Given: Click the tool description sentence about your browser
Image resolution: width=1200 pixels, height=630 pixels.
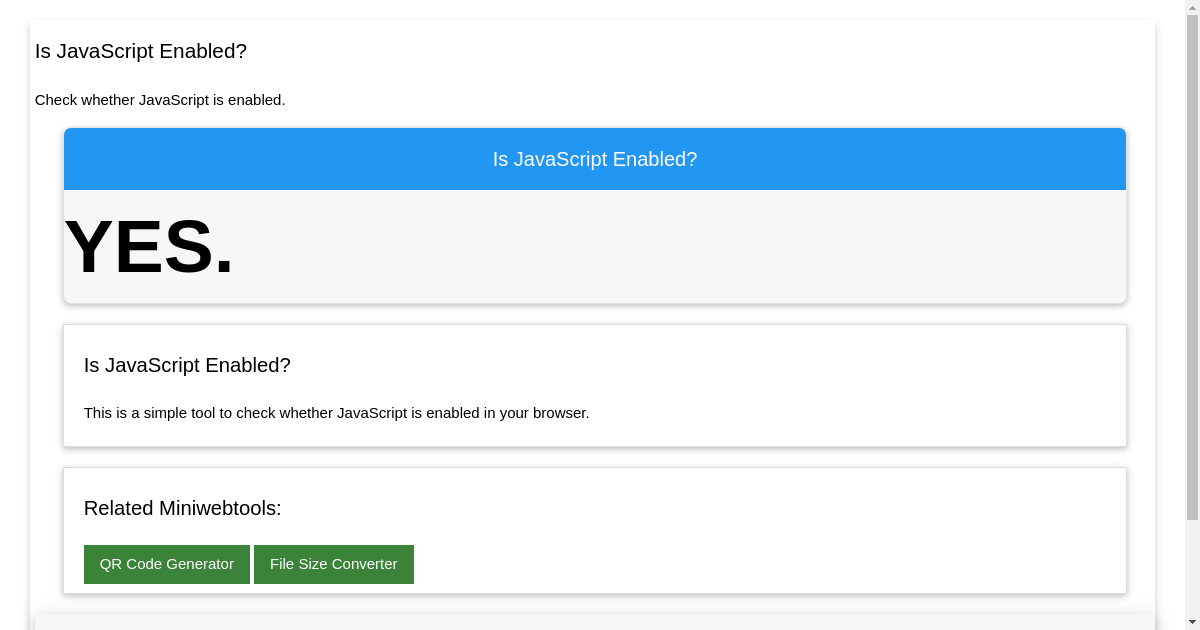Looking at the screenshot, I should [337, 412].
